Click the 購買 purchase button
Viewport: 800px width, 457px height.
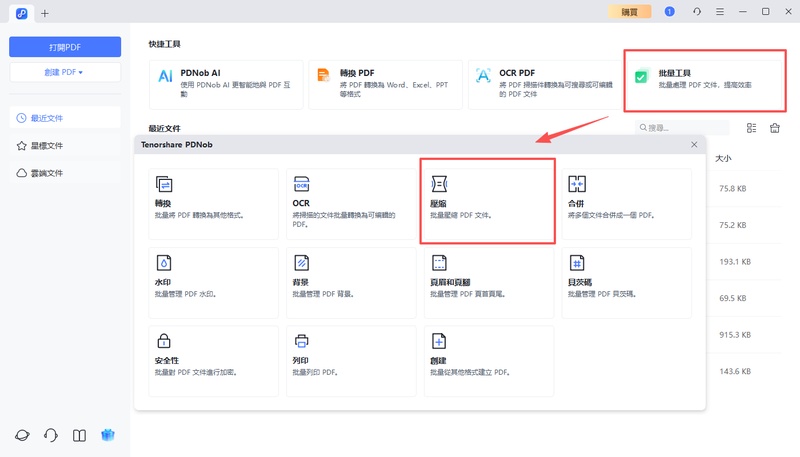point(629,11)
